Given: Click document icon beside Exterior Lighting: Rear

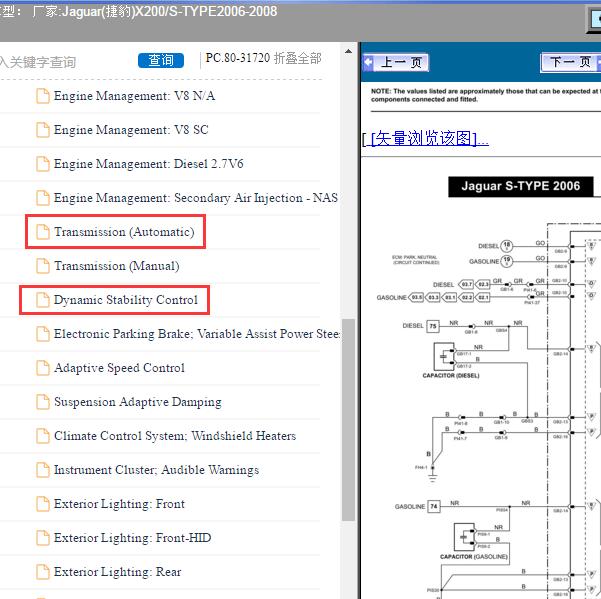Looking at the screenshot, I should (x=43, y=572).
